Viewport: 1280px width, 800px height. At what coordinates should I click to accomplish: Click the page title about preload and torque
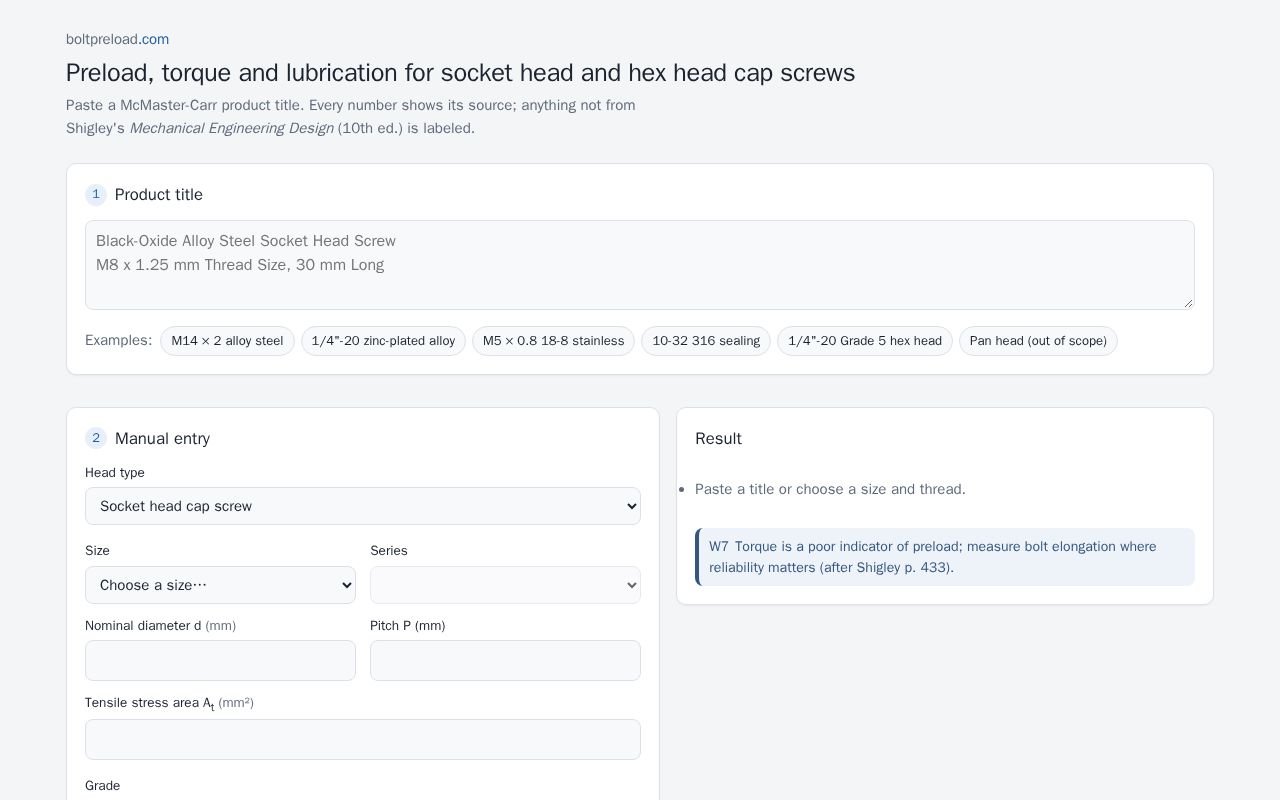[x=460, y=73]
